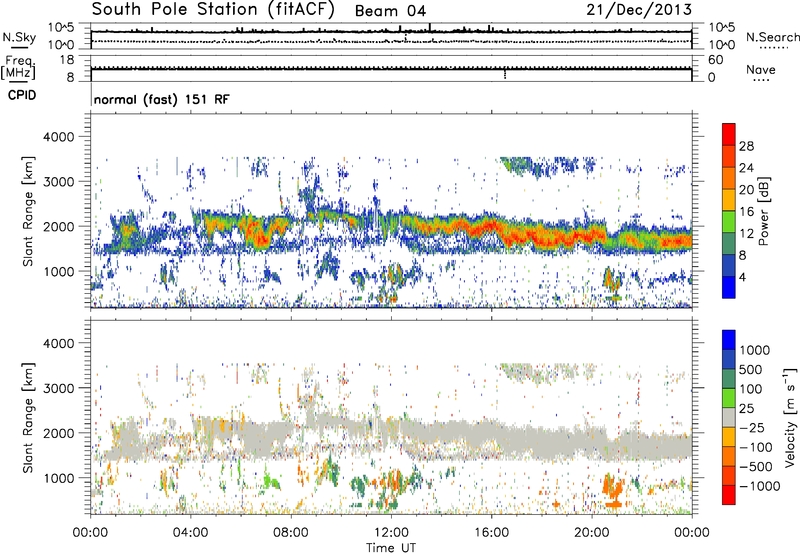Click the "4" label on power color bar
The height and width of the screenshot is (554, 800).
click(742, 277)
